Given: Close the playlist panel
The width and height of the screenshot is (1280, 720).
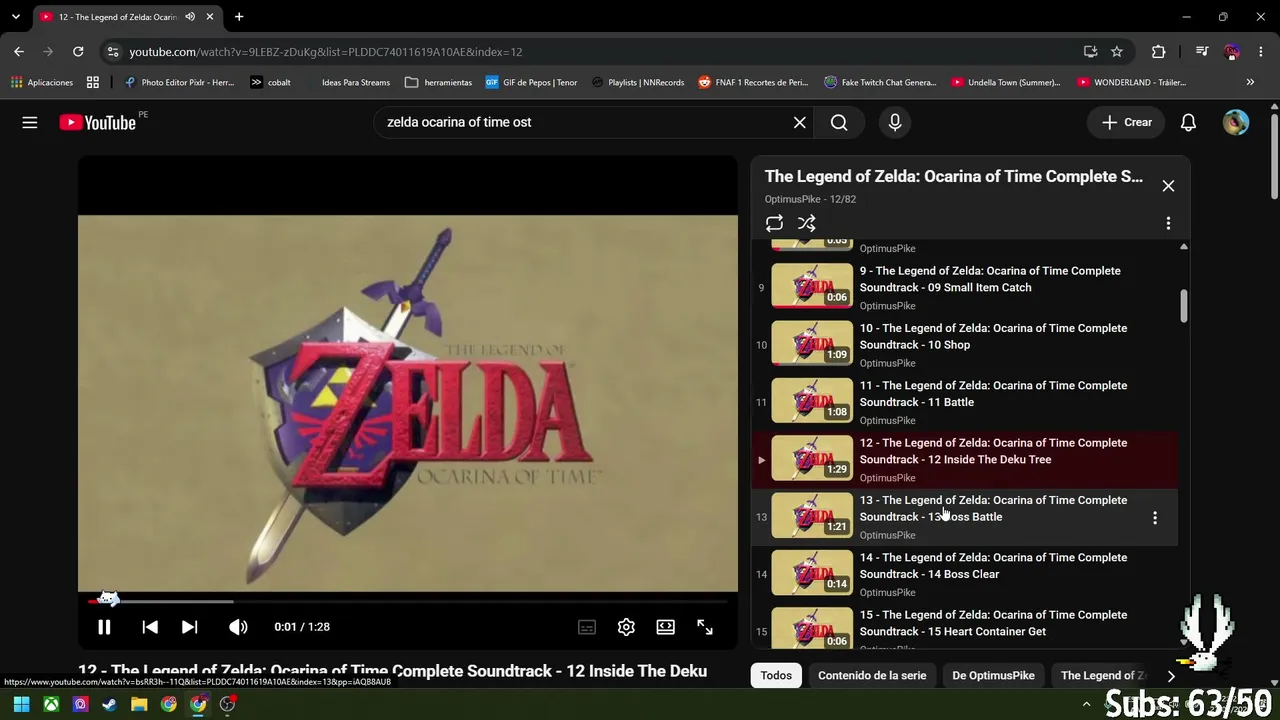Looking at the screenshot, I should click(1168, 186).
